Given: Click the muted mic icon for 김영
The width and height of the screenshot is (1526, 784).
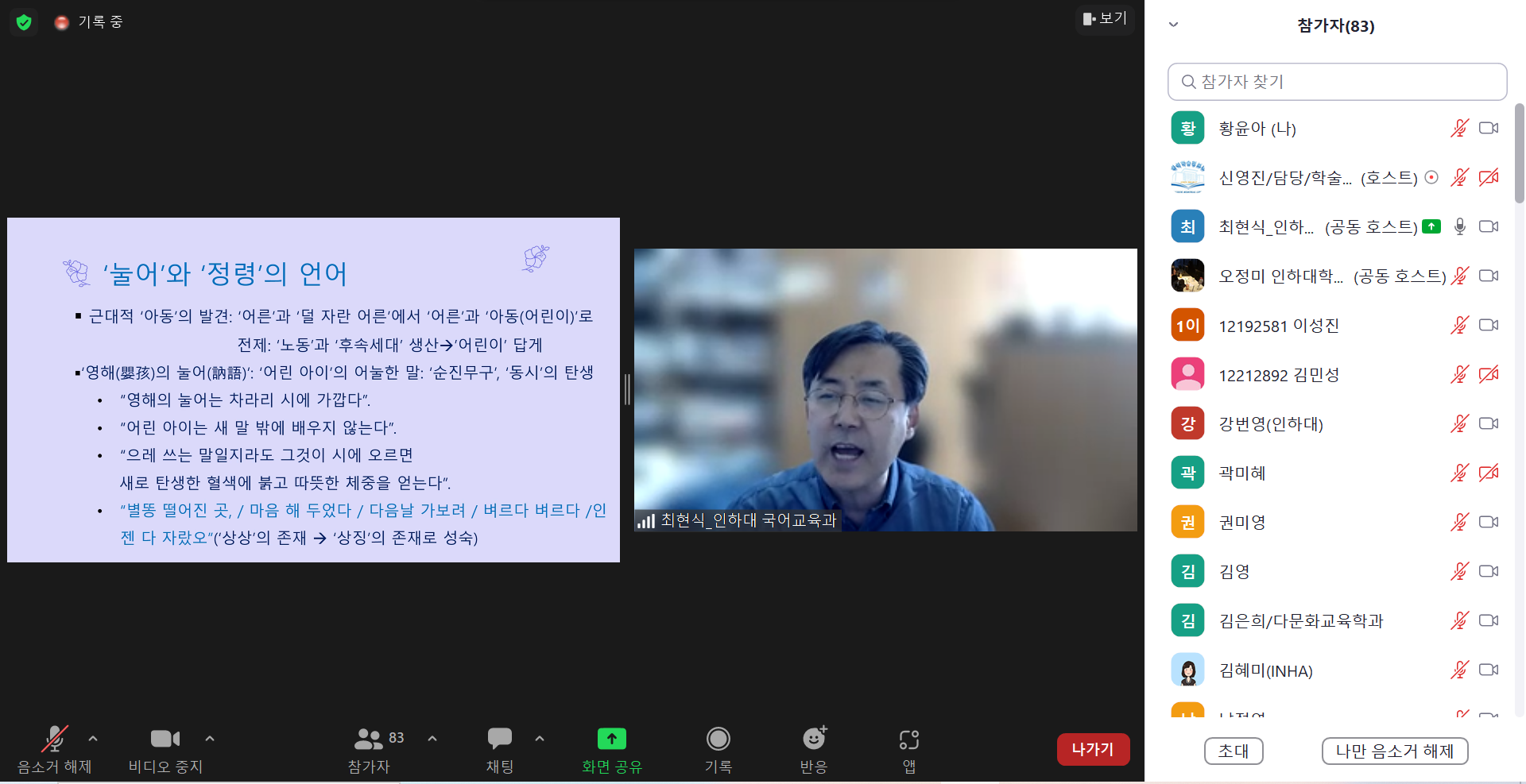Looking at the screenshot, I should [1459, 571].
